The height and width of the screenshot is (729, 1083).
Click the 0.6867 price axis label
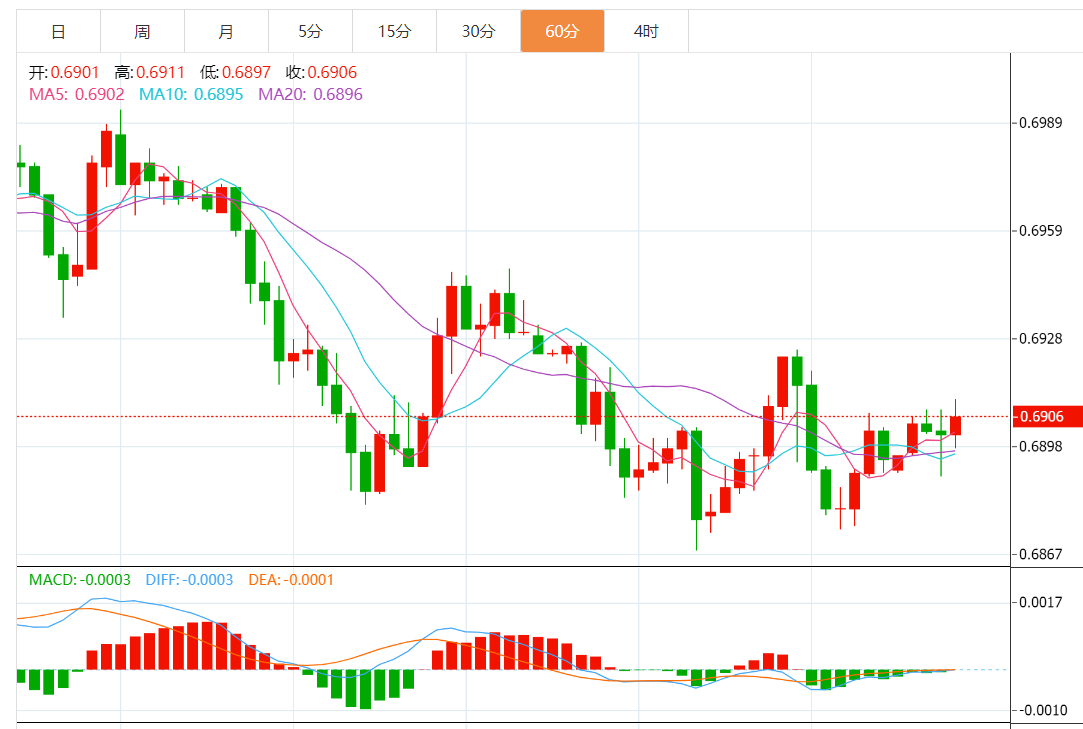1040,554
